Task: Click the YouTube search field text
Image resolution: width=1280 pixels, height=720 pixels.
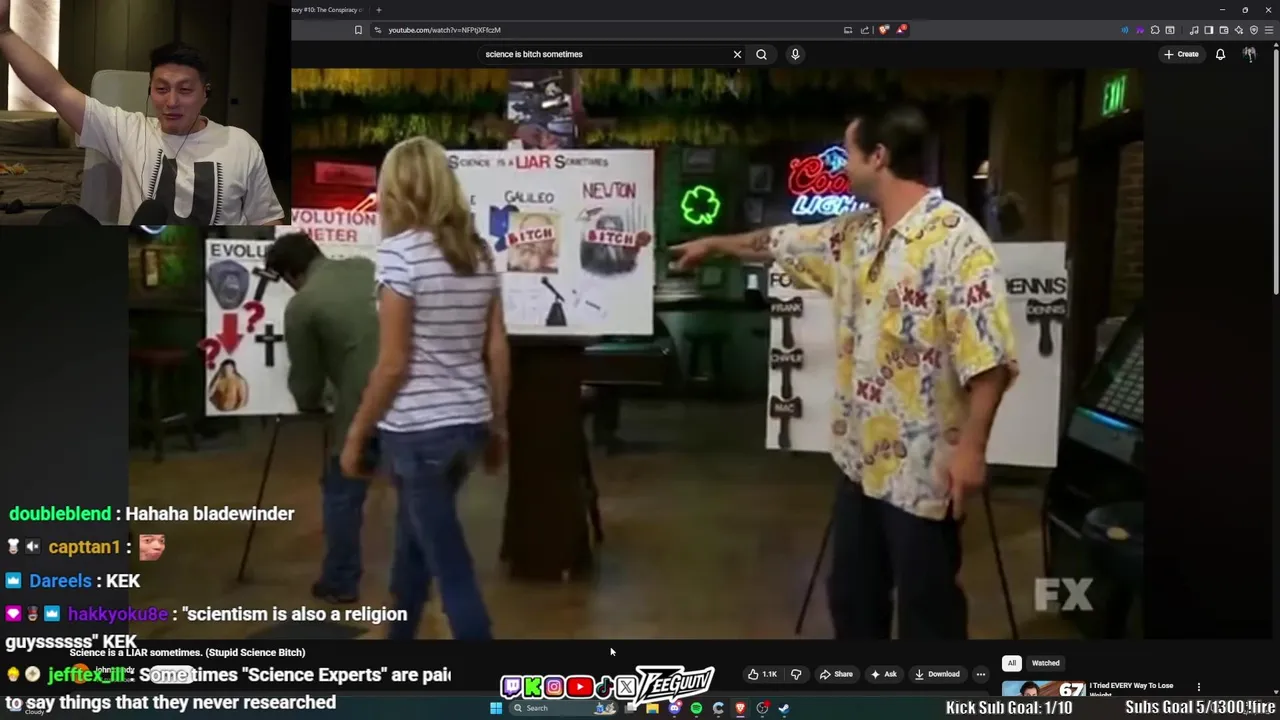Action: coord(534,54)
